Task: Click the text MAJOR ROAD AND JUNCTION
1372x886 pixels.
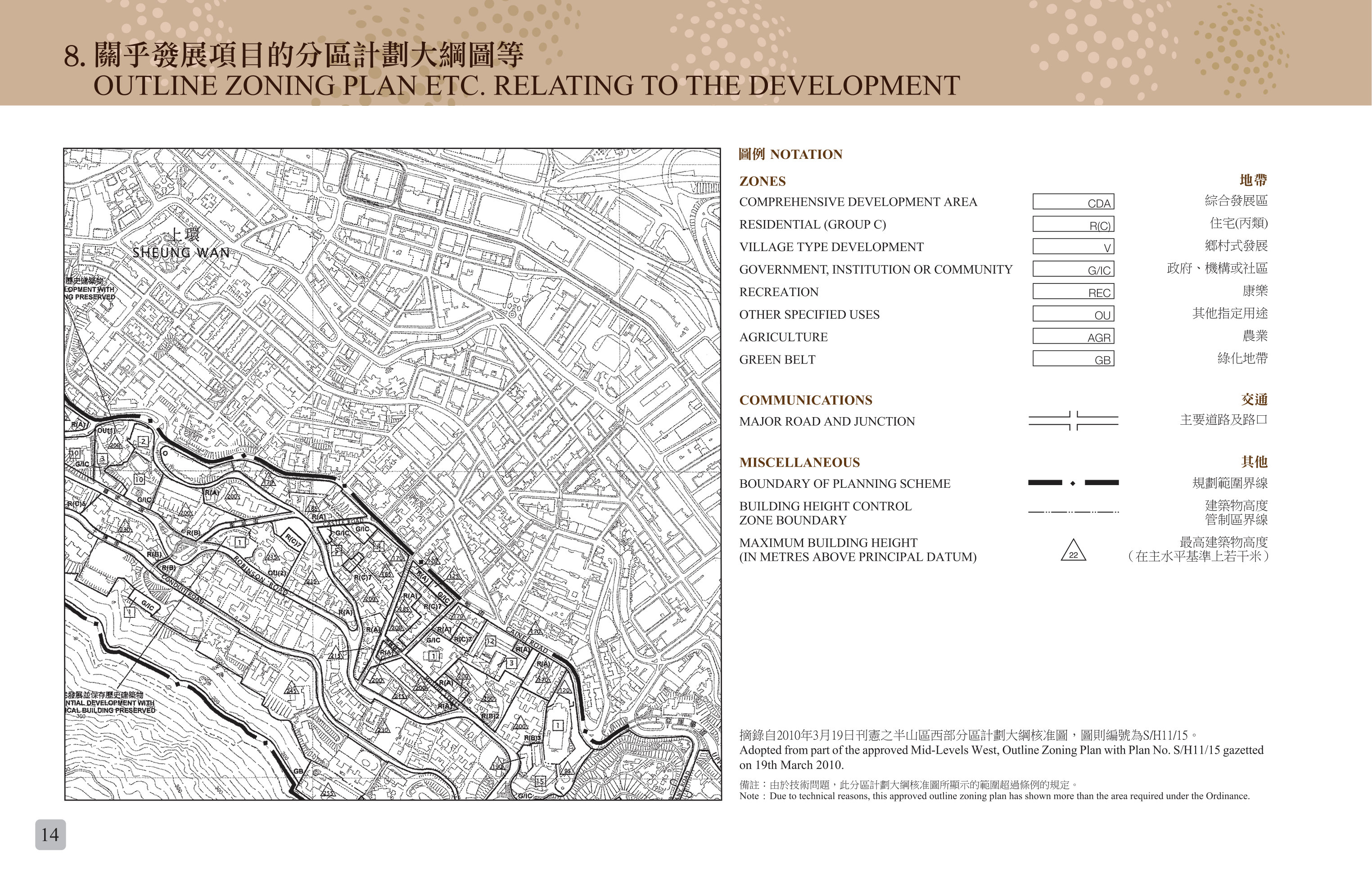Action: [x=827, y=421]
